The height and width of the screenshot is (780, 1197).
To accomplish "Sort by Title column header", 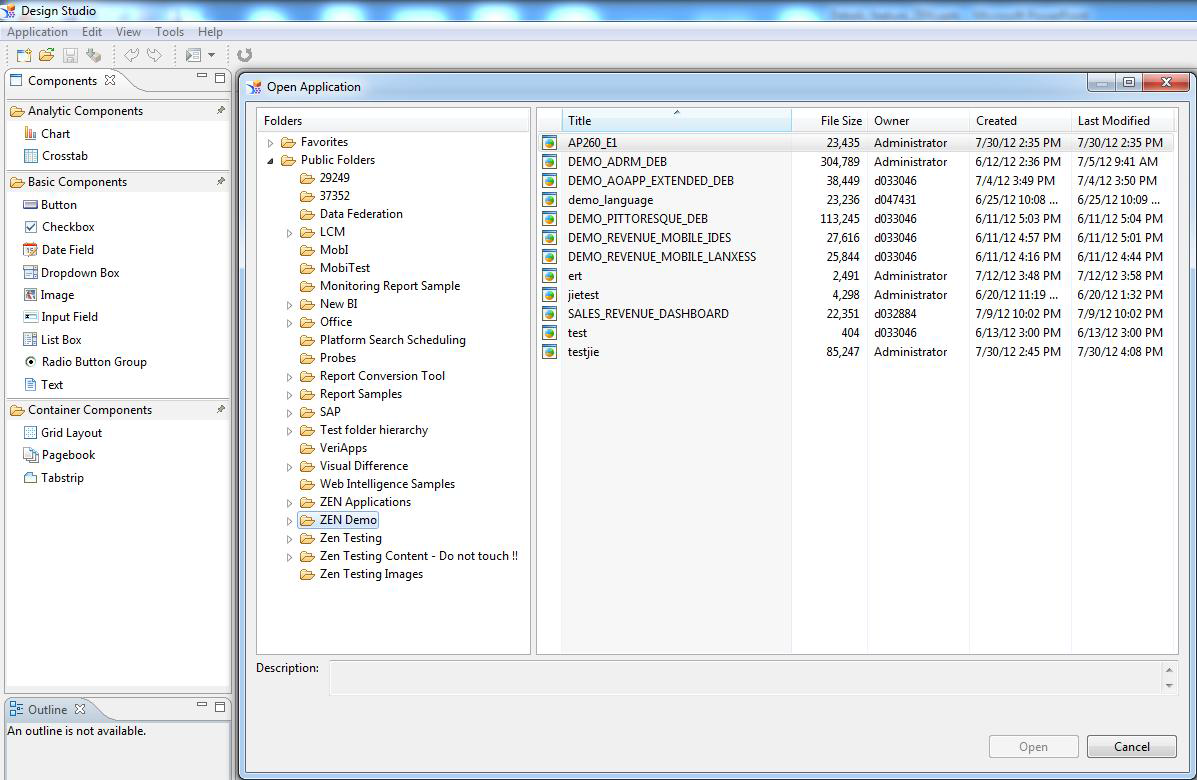I will pos(676,120).
